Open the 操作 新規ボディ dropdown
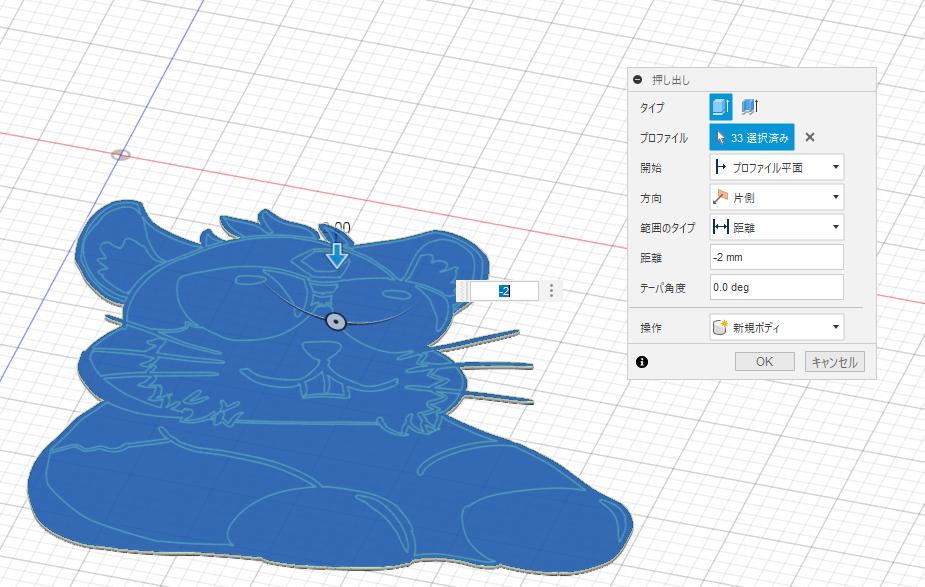This screenshot has width=925, height=587. click(776, 327)
